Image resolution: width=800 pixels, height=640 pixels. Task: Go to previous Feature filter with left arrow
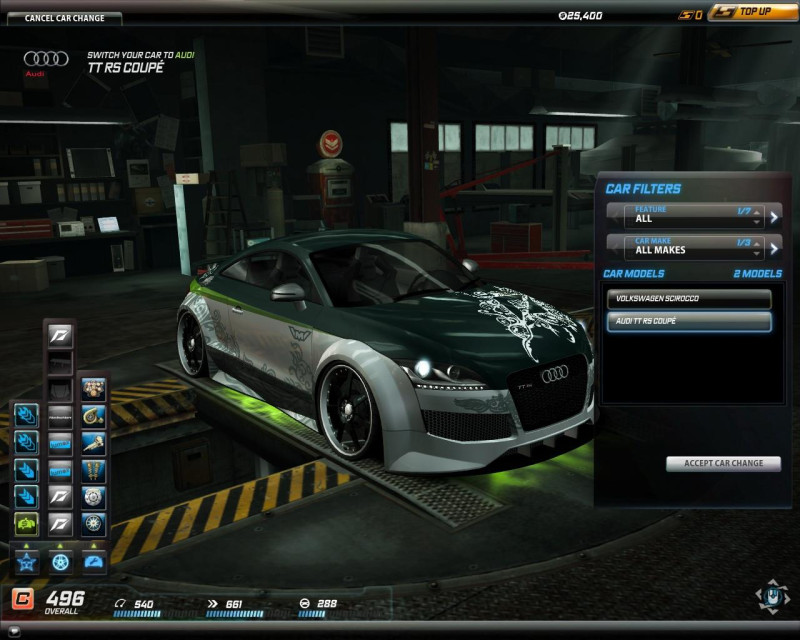tap(615, 217)
